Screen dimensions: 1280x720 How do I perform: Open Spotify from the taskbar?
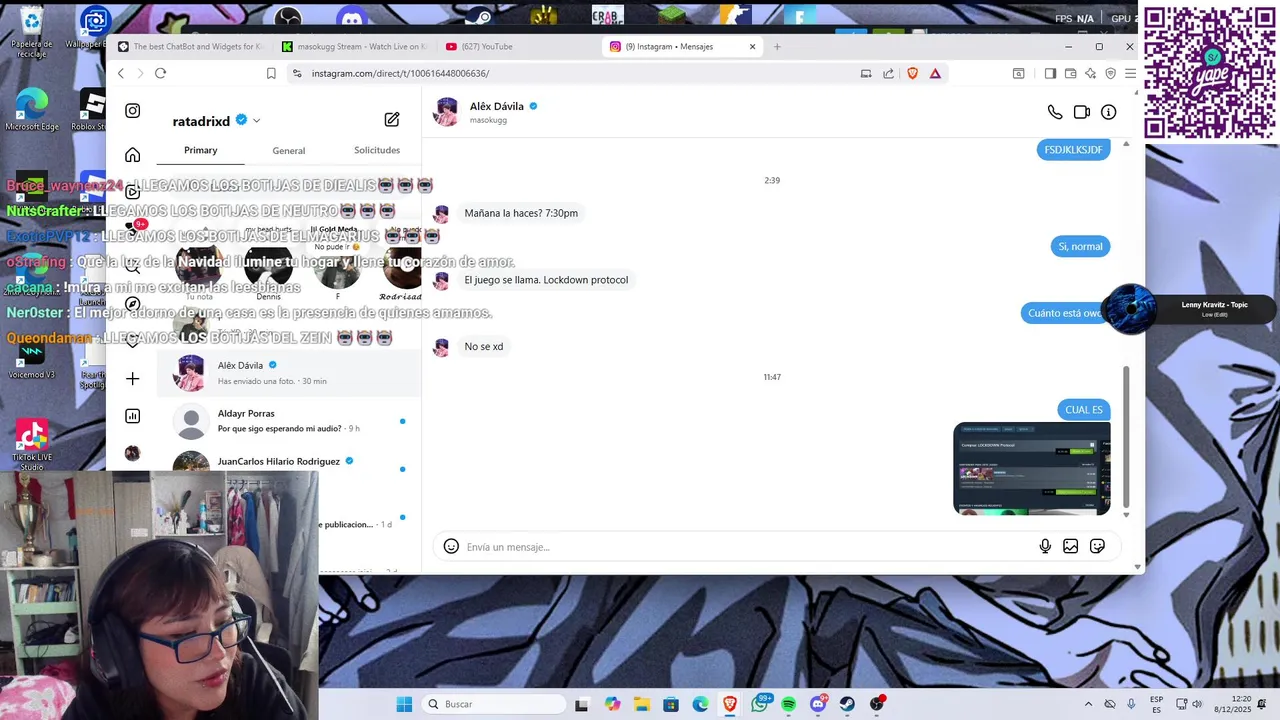click(788, 704)
